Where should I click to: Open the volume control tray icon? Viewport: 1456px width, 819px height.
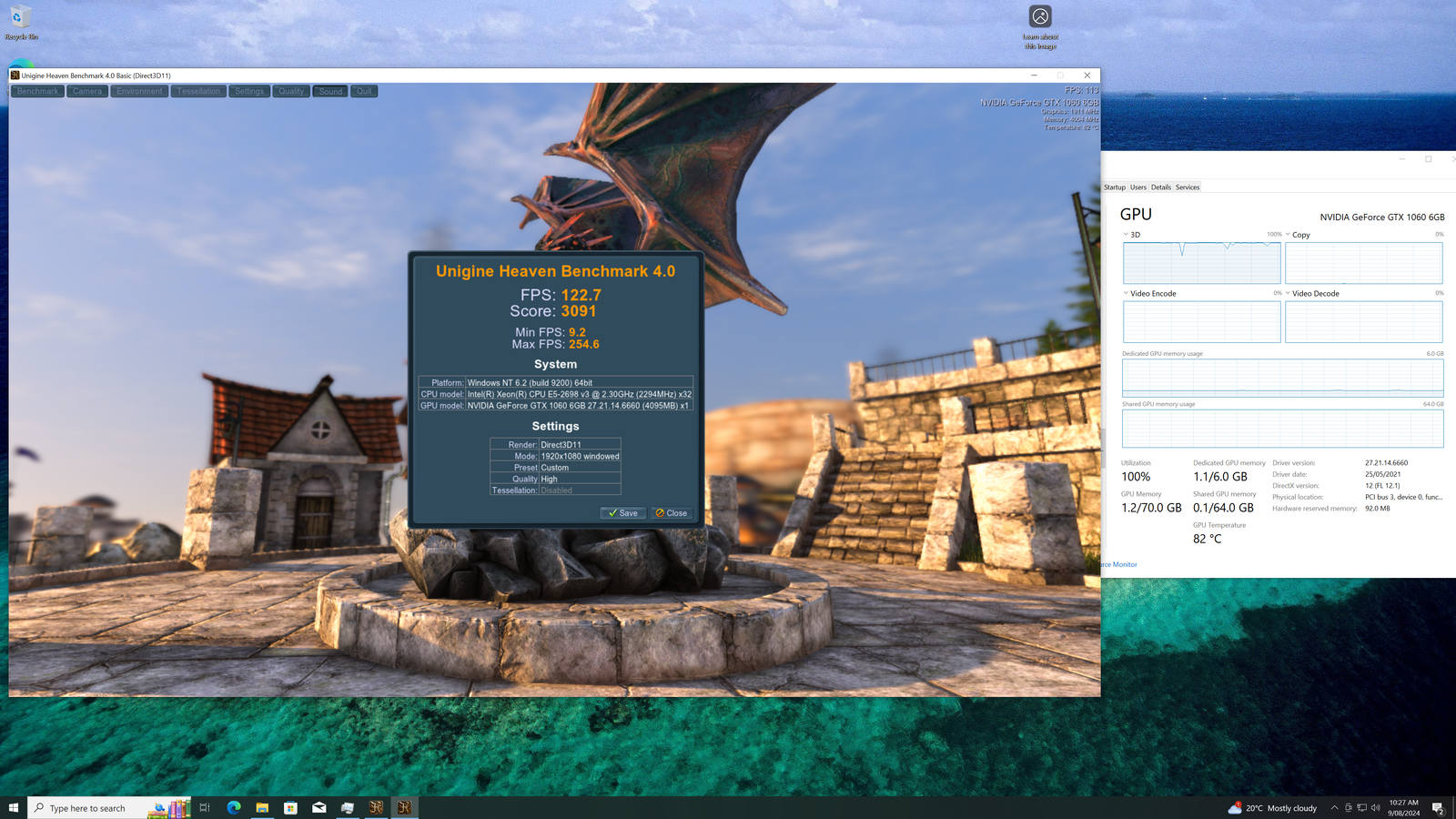1376,808
